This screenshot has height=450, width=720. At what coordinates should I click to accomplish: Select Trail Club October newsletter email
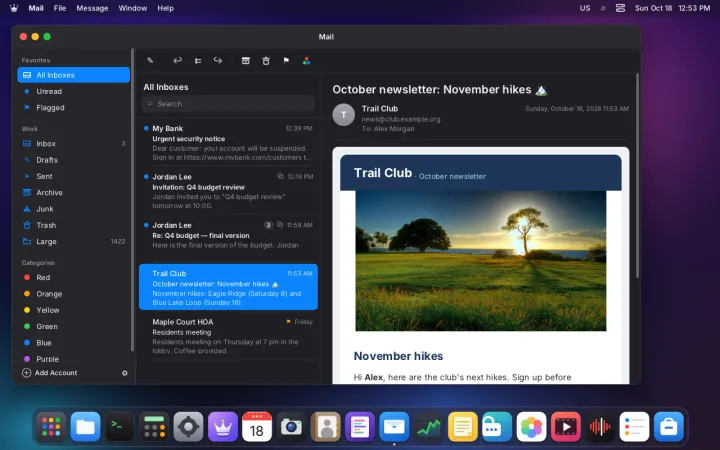(x=228, y=287)
